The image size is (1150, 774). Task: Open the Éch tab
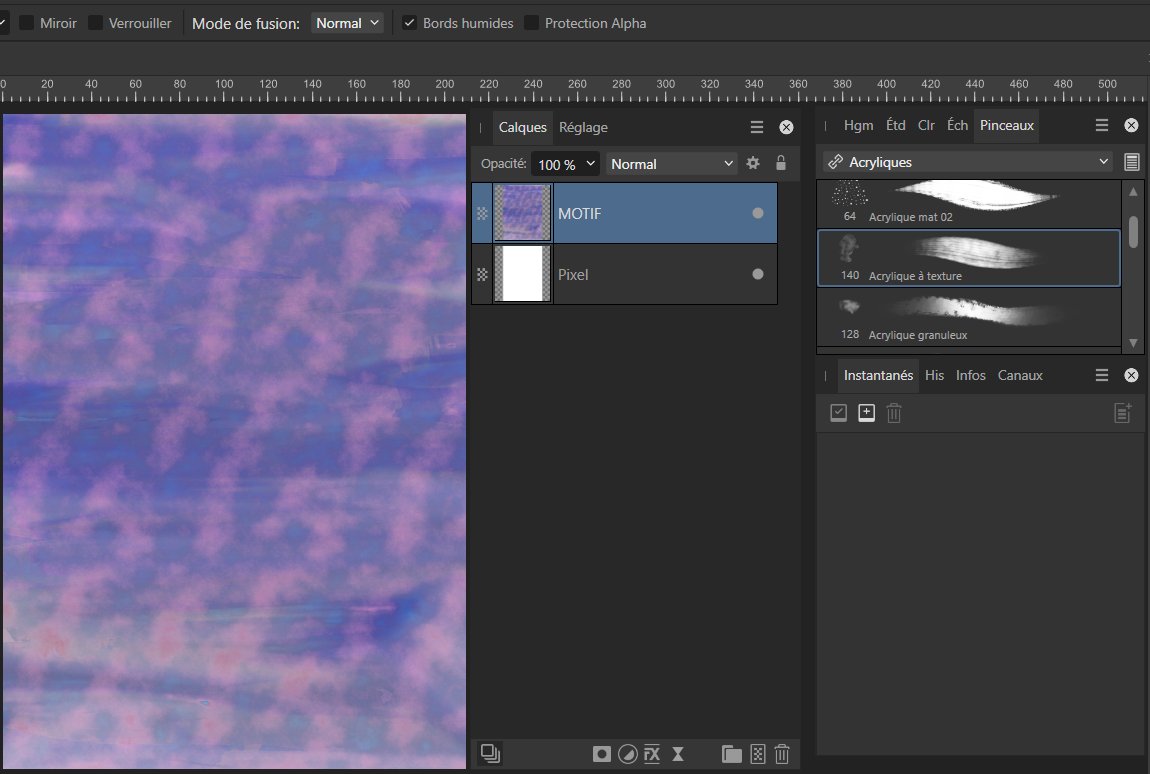(x=957, y=125)
